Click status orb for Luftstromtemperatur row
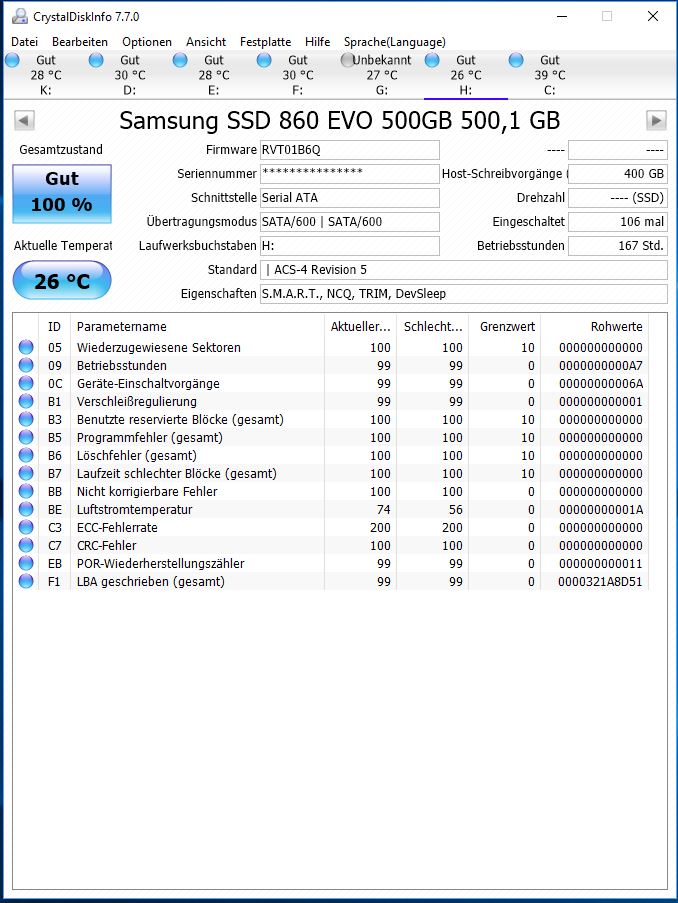678x903 pixels. 26,509
